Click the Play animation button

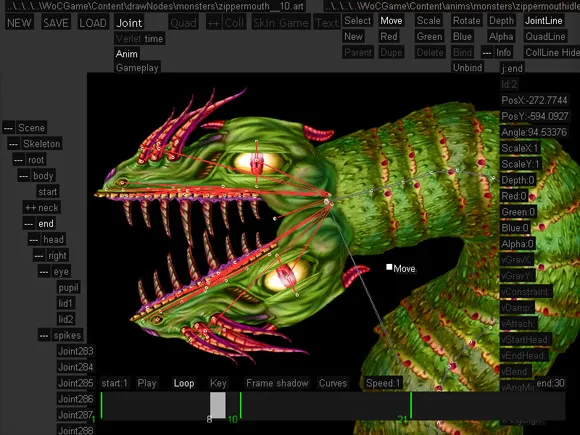147,383
